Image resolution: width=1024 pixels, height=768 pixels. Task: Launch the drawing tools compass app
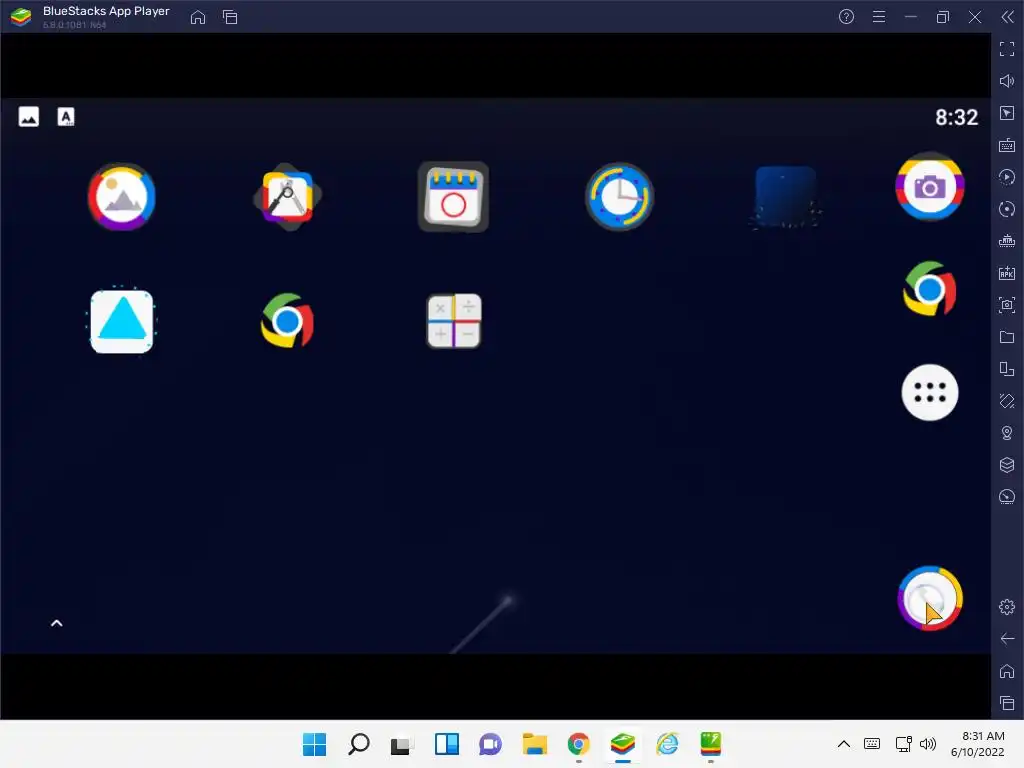(x=287, y=197)
